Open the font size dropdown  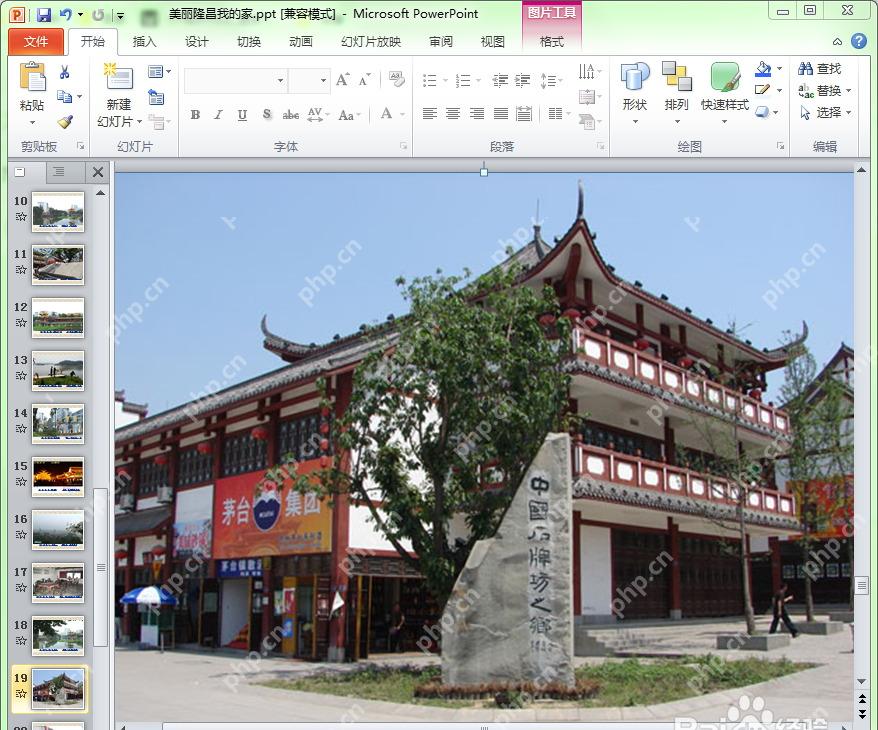(323, 81)
